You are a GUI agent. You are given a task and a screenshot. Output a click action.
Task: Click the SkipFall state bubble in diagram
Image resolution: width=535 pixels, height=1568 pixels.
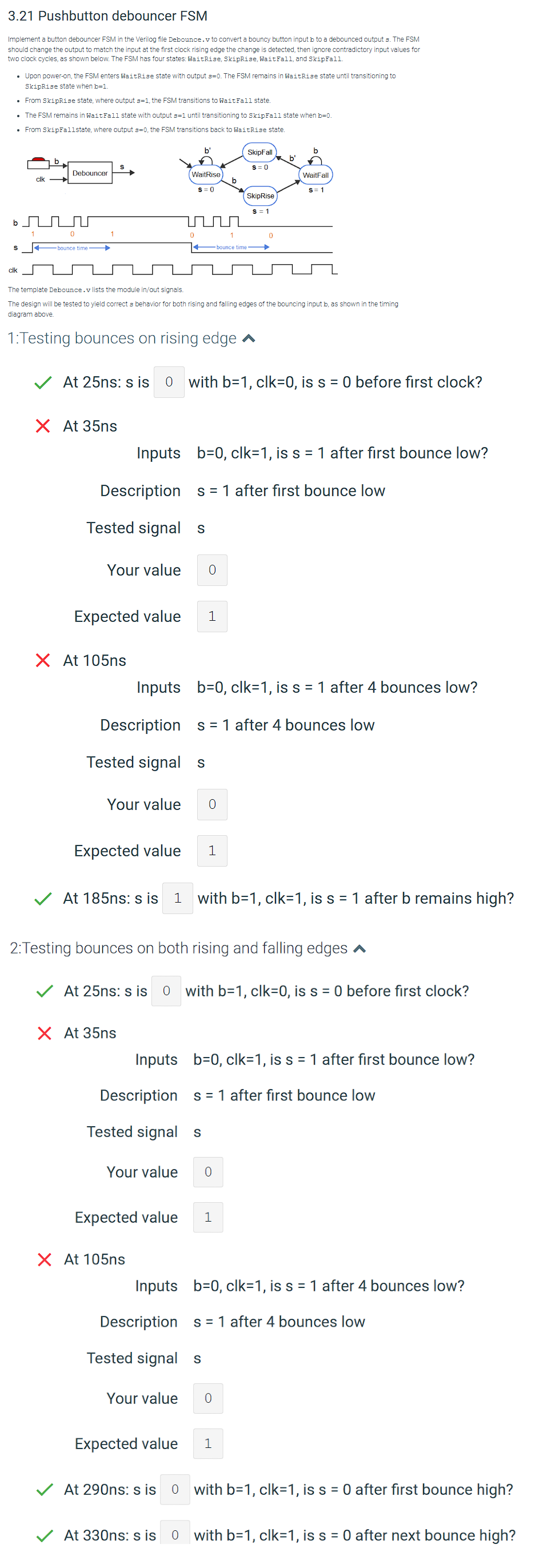(260, 152)
